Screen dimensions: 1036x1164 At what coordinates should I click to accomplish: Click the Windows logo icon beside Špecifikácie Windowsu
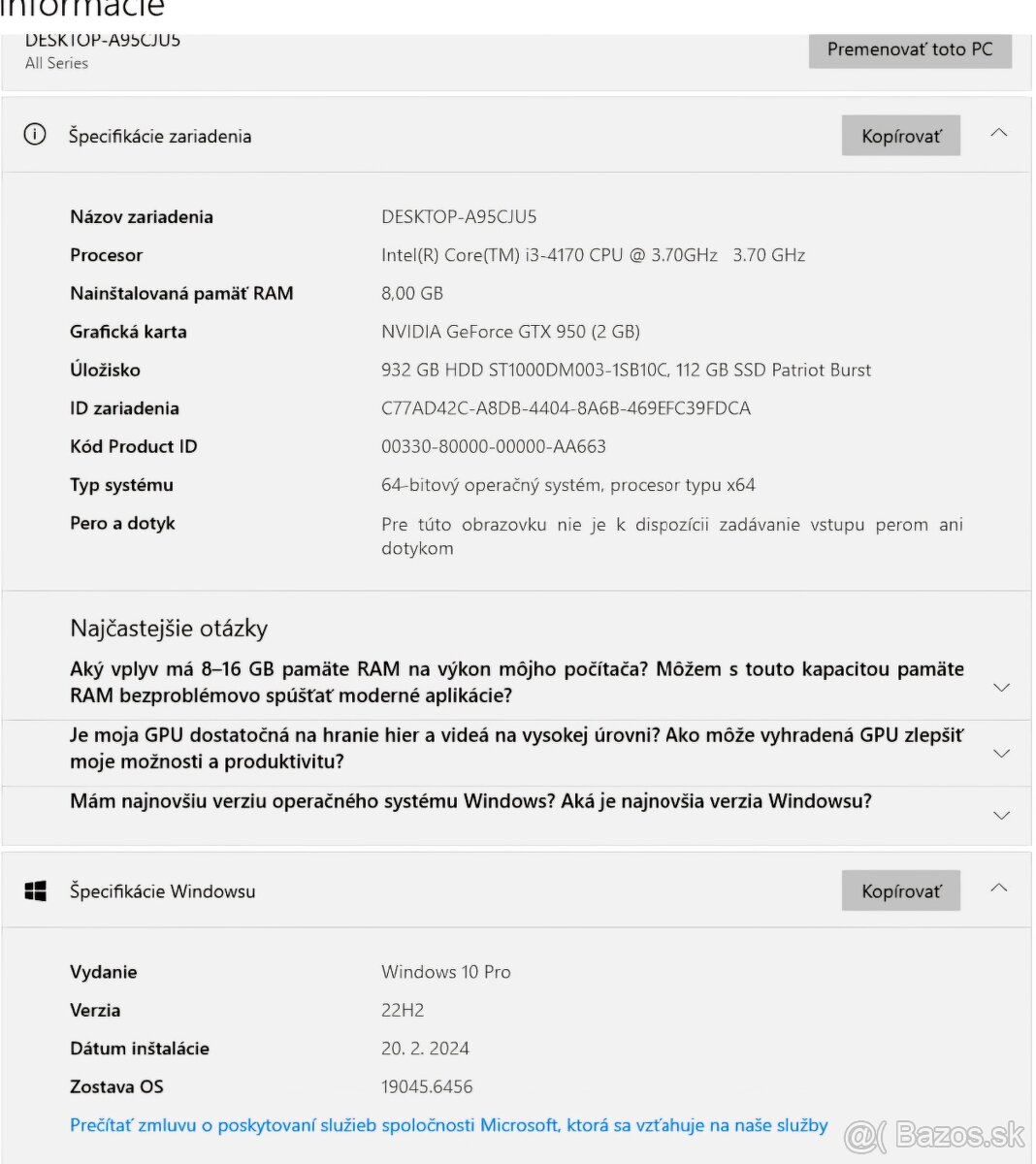(36, 890)
